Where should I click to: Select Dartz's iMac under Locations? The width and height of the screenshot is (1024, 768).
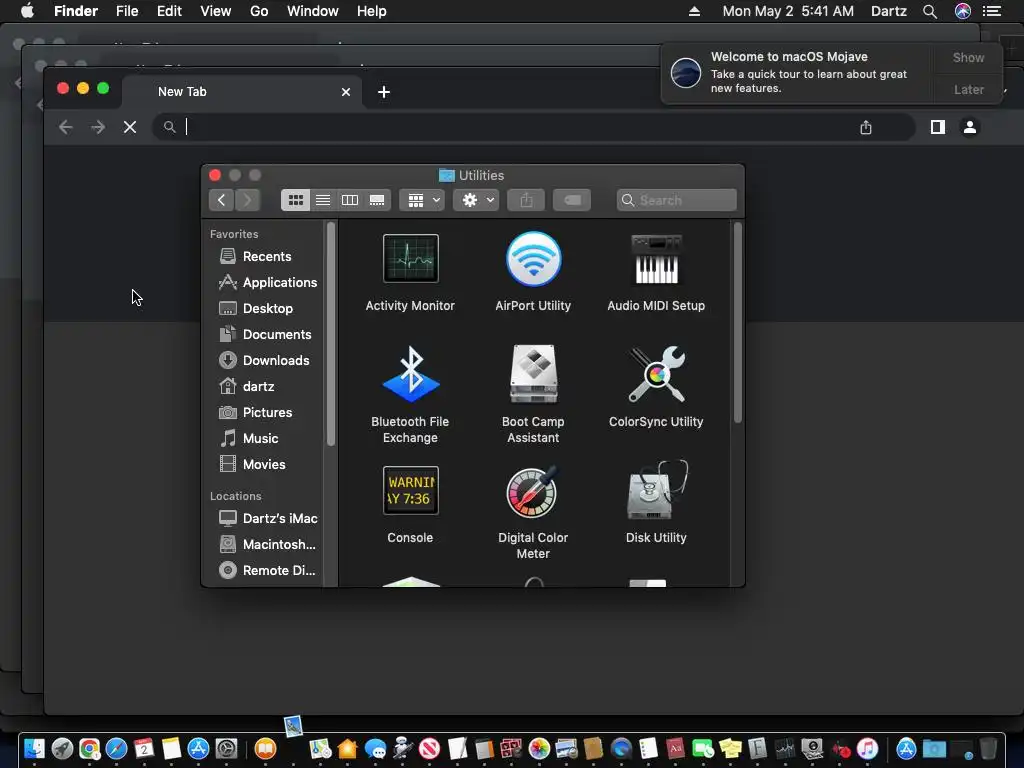[x=266, y=519]
